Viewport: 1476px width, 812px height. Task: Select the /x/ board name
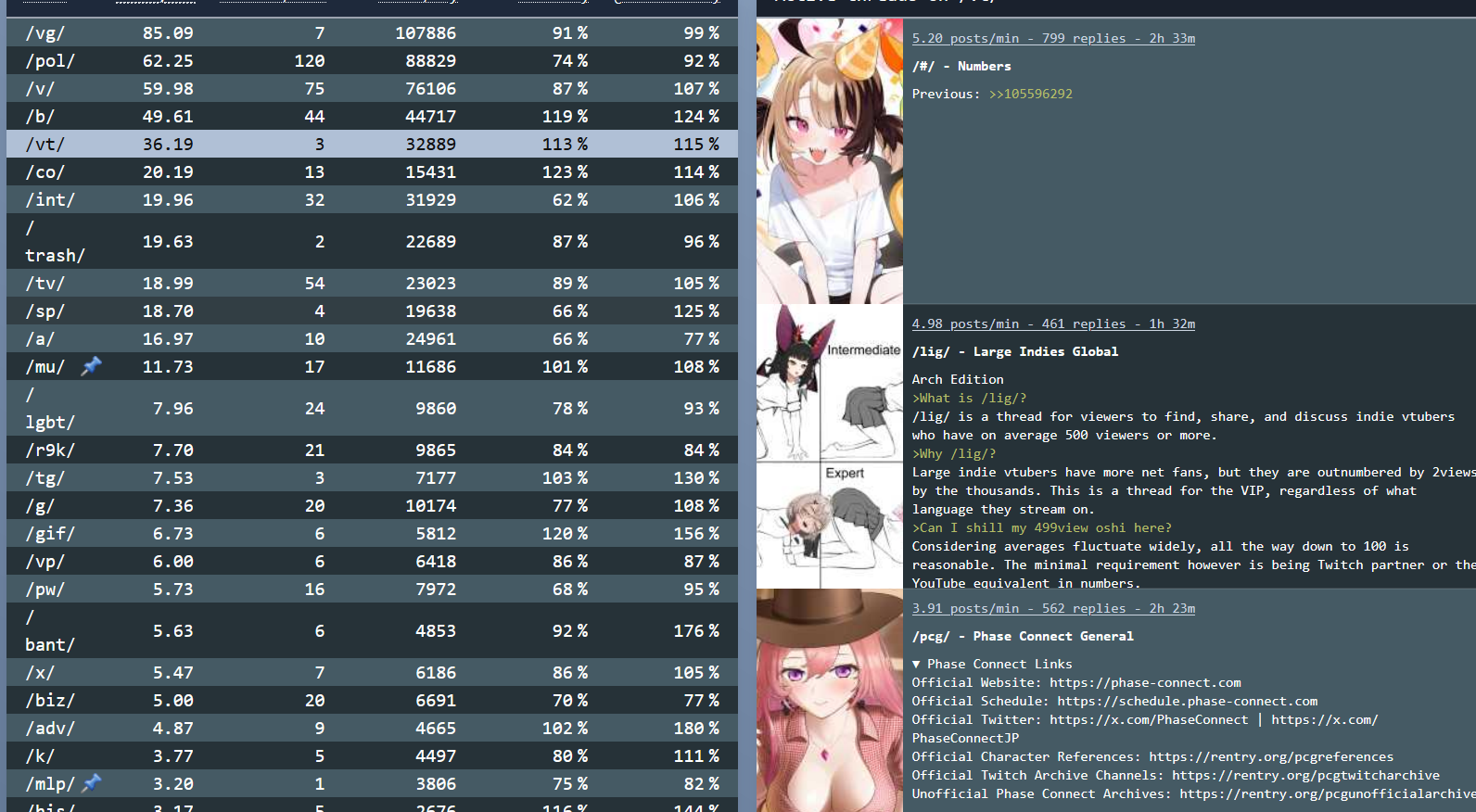pos(40,672)
